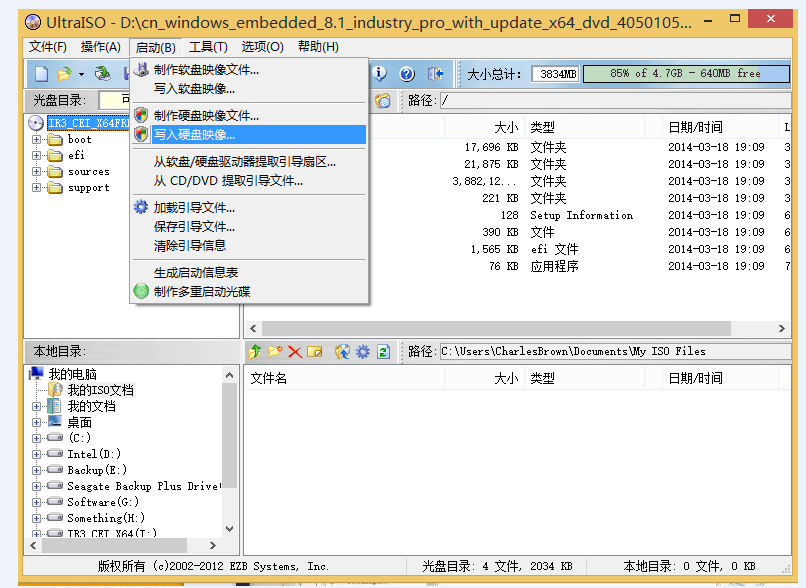806x588 pixels.
Task: Select 我的ISO文档 in local tree
Action: pos(100,390)
